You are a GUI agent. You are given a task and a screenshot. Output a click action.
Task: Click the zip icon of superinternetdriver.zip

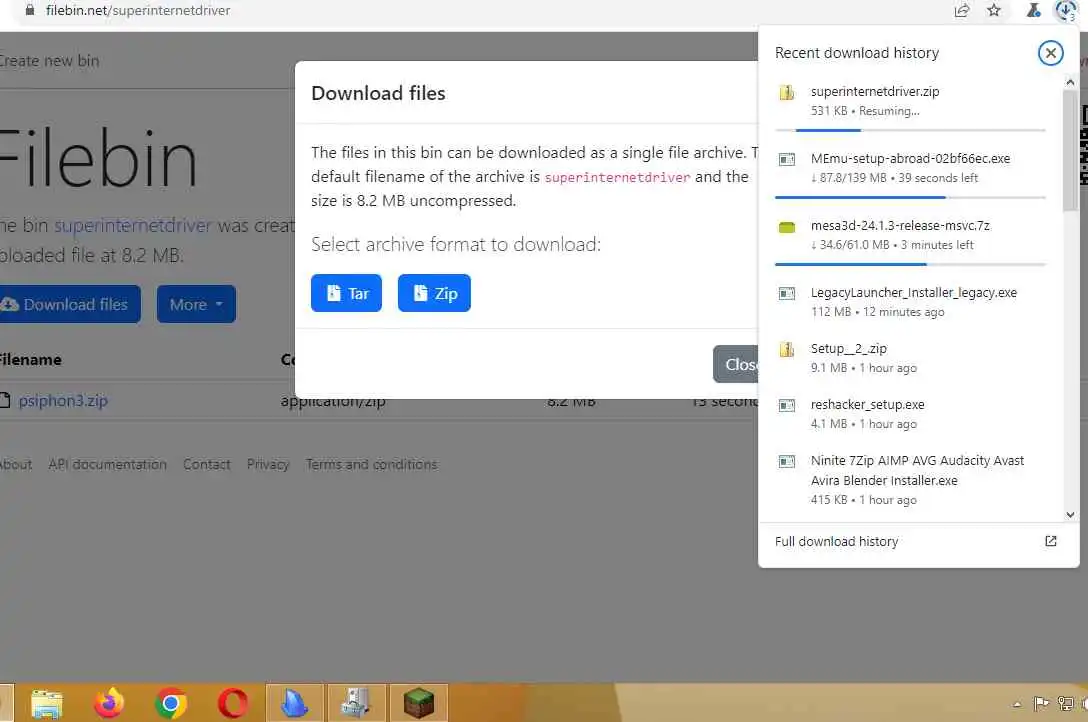(x=786, y=93)
